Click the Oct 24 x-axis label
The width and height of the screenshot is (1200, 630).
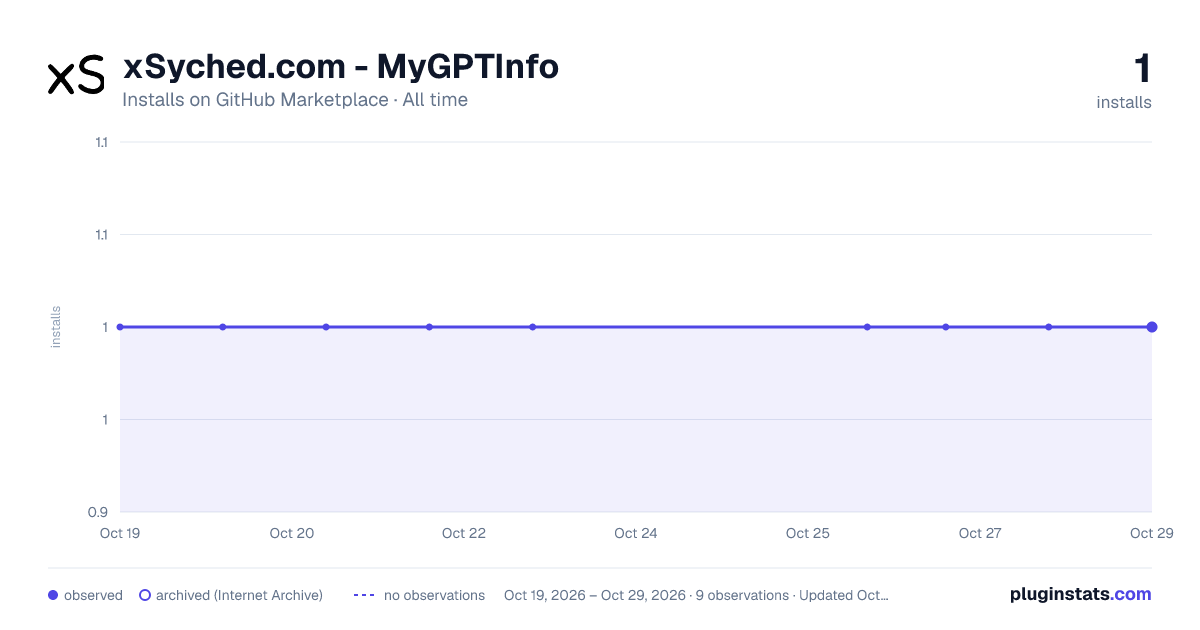636,533
